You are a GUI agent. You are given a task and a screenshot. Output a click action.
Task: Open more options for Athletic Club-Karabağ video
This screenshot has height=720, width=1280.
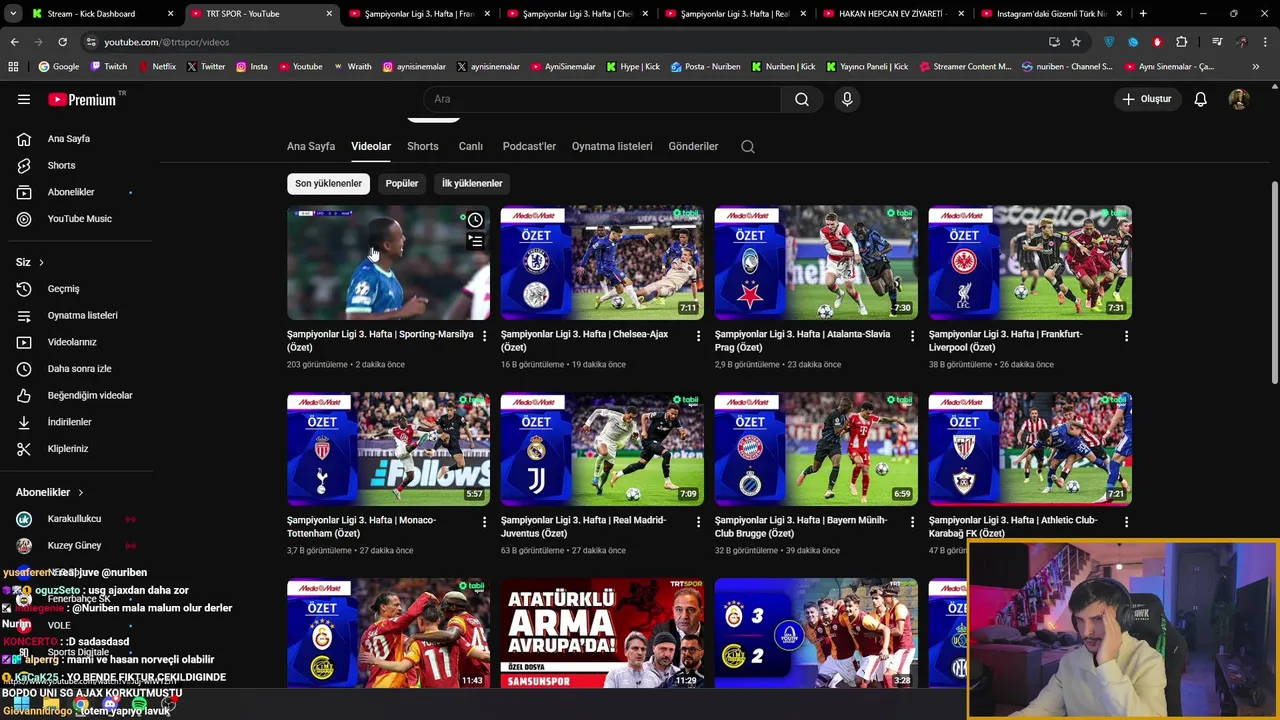coord(1126,522)
